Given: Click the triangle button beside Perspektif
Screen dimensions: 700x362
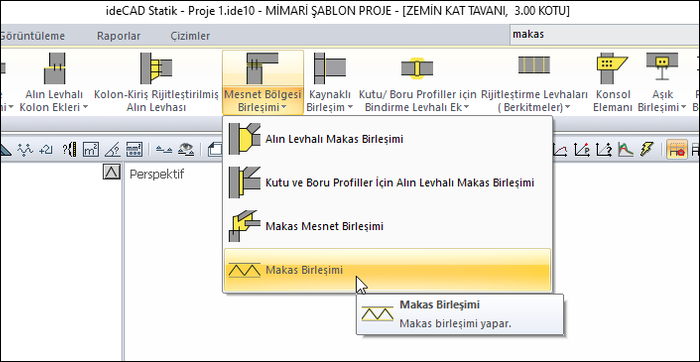Looking at the screenshot, I should [x=112, y=172].
